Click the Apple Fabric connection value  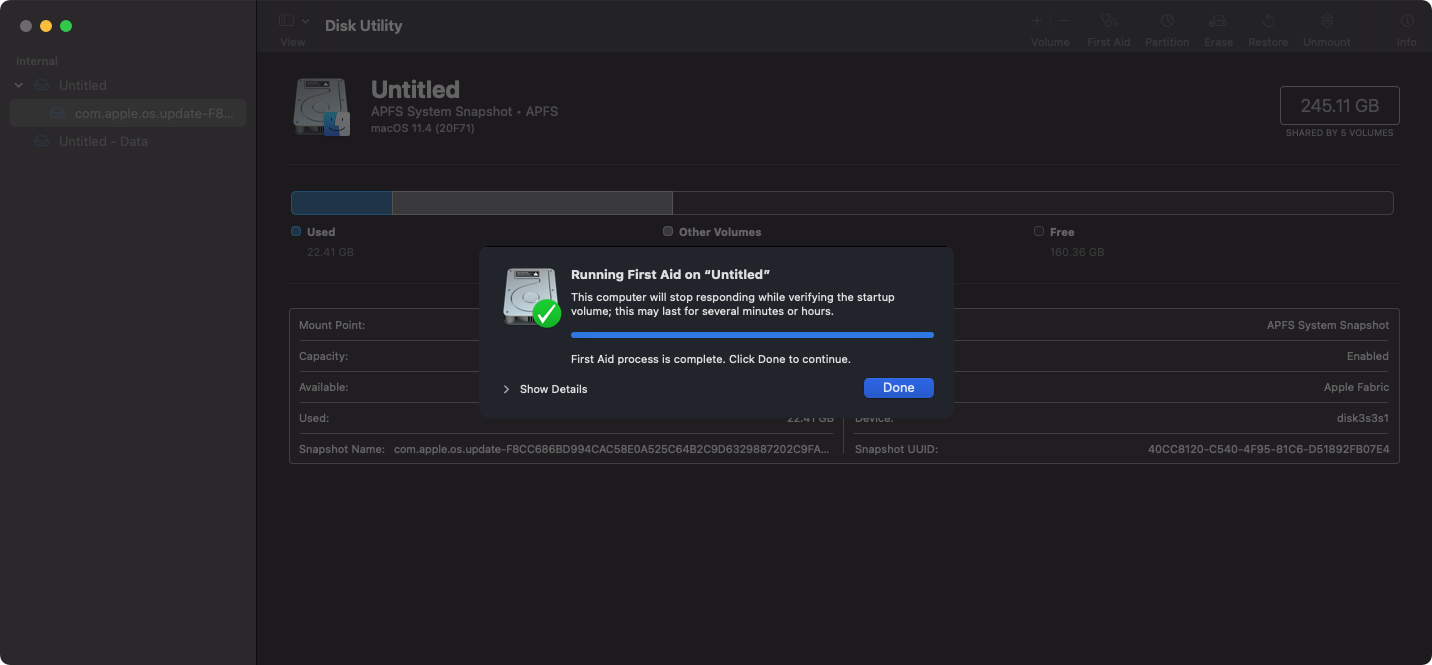(1356, 387)
